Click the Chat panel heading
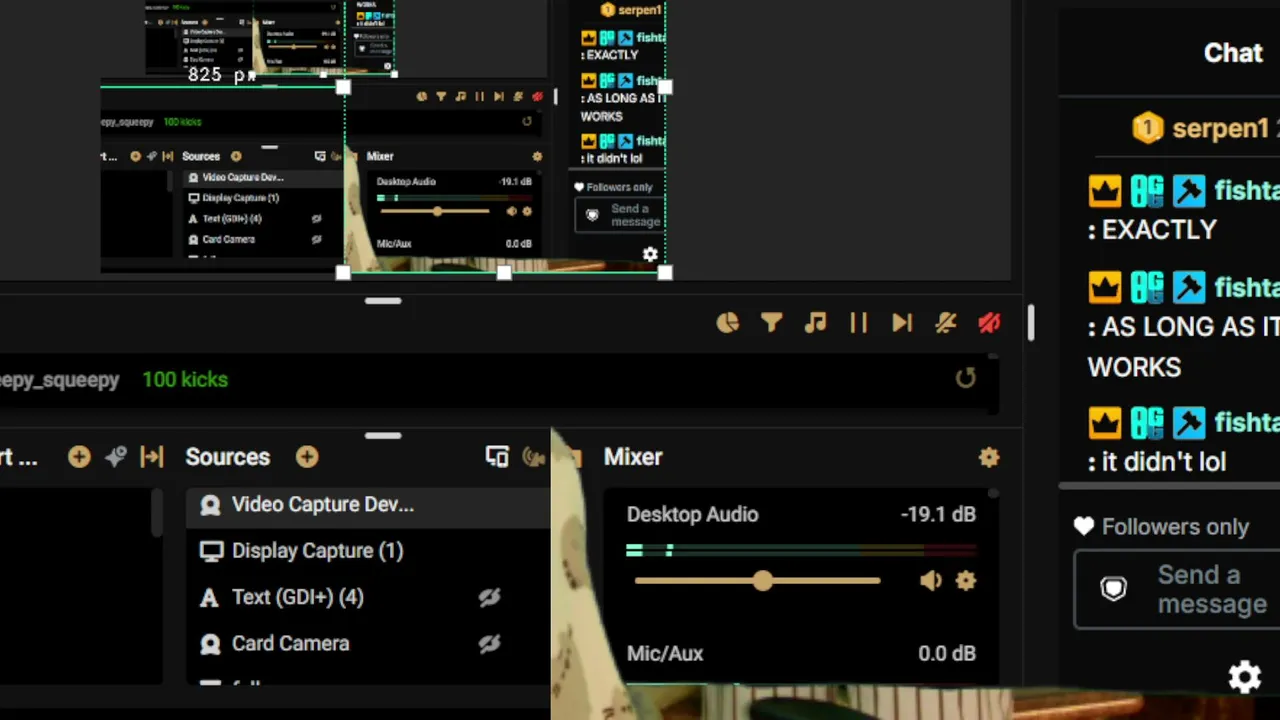The width and height of the screenshot is (1280, 720). point(1233,53)
